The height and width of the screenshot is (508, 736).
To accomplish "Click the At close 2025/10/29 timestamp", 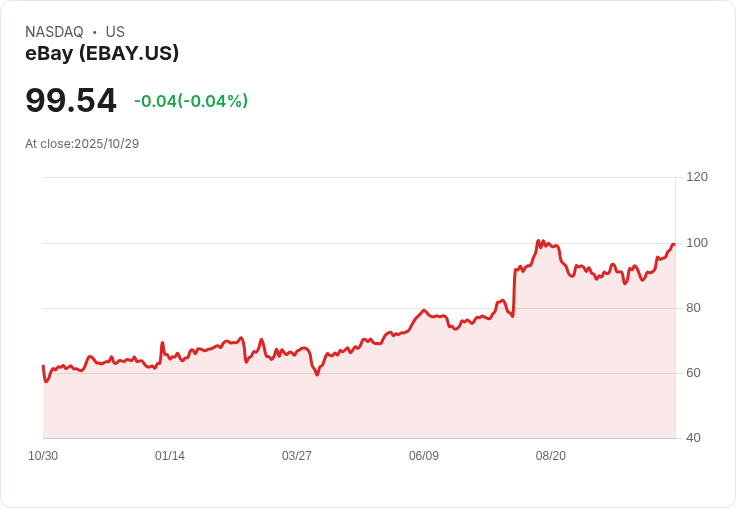I will (x=82, y=144).
